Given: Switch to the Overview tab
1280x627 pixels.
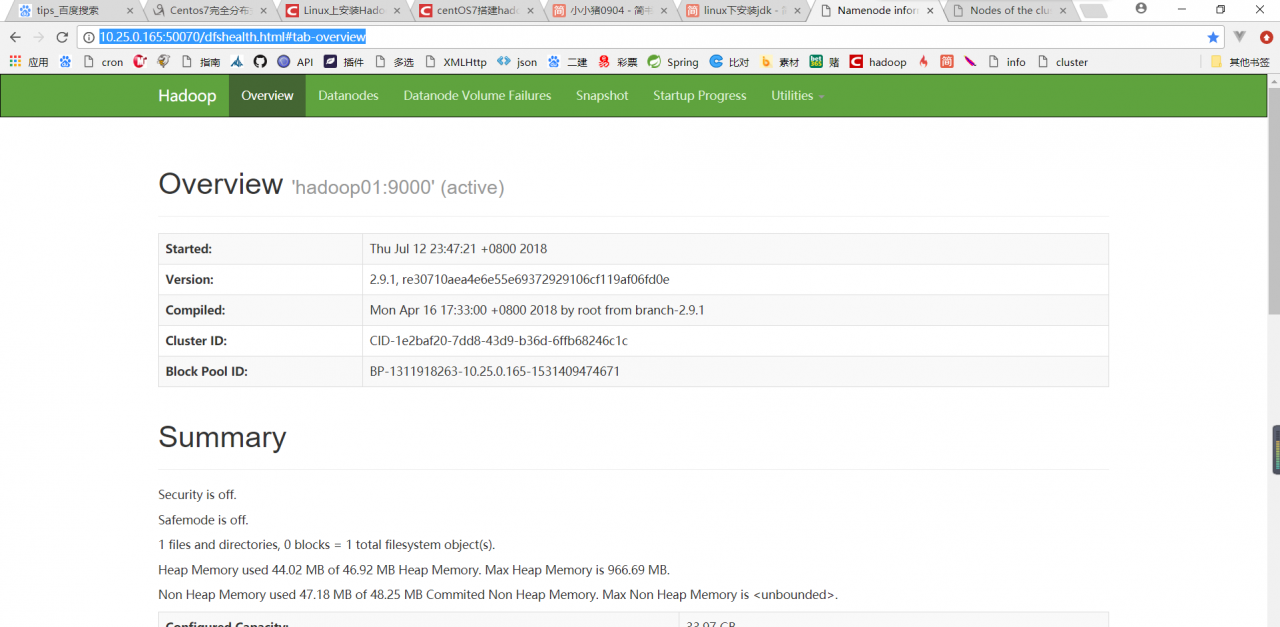Looking at the screenshot, I should 267,96.
